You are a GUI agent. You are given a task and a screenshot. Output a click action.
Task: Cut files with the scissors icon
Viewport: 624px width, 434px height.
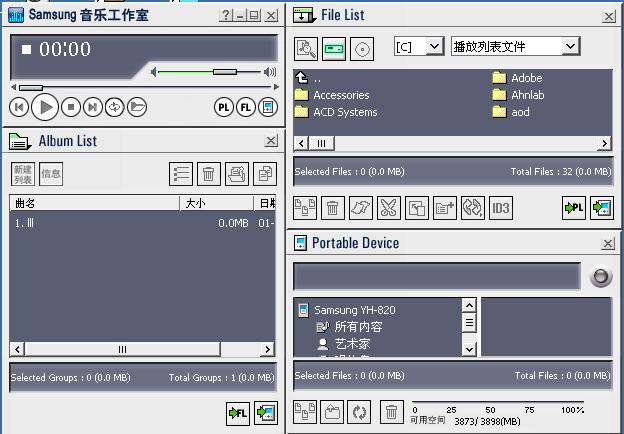(389, 208)
